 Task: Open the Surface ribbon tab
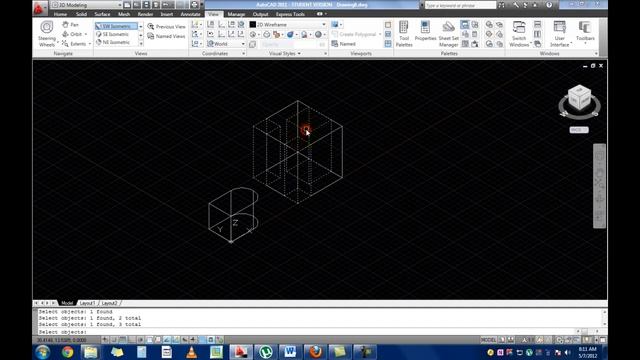102,14
